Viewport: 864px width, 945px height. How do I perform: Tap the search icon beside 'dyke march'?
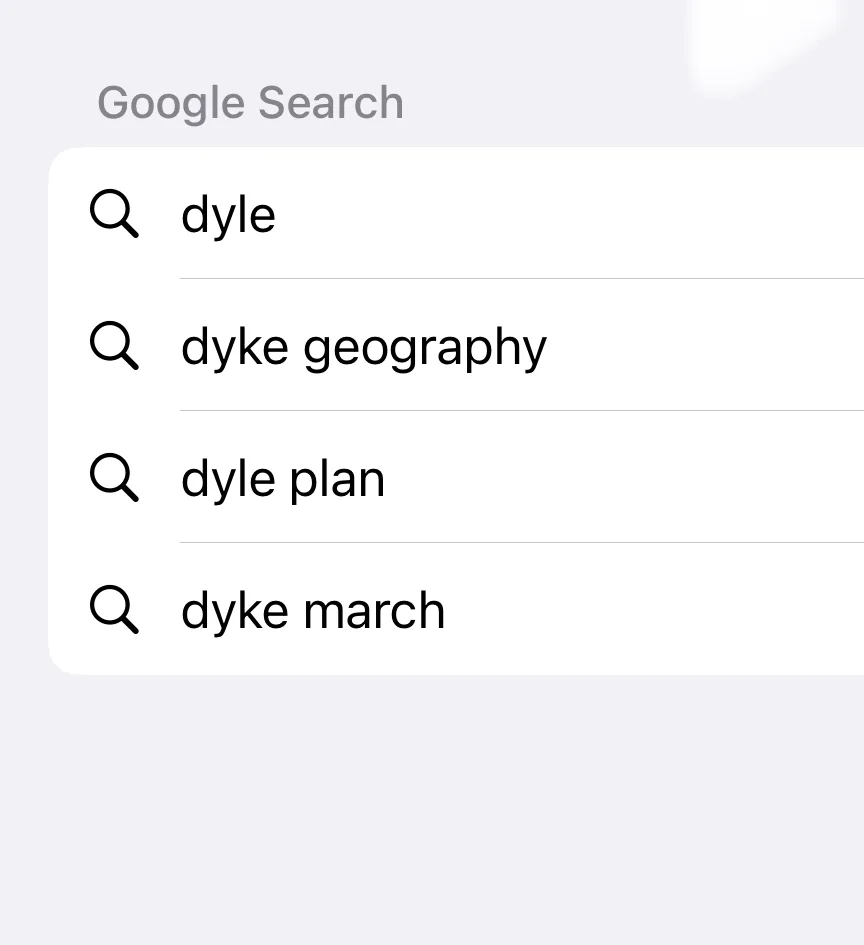click(114, 609)
